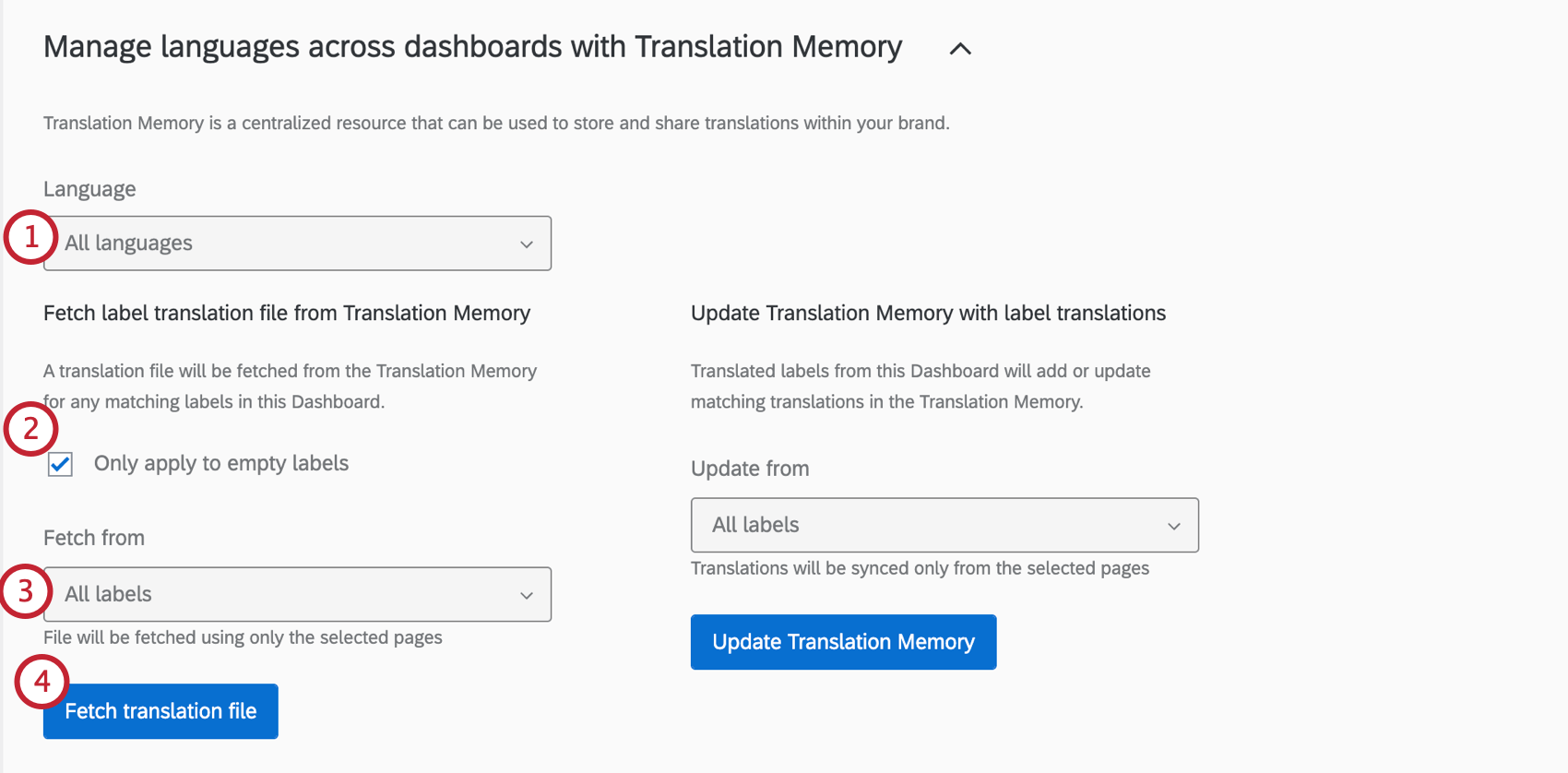Click the red step 1 marker
The width and height of the screenshot is (1568, 773).
pyautogui.click(x=31, y=237)
